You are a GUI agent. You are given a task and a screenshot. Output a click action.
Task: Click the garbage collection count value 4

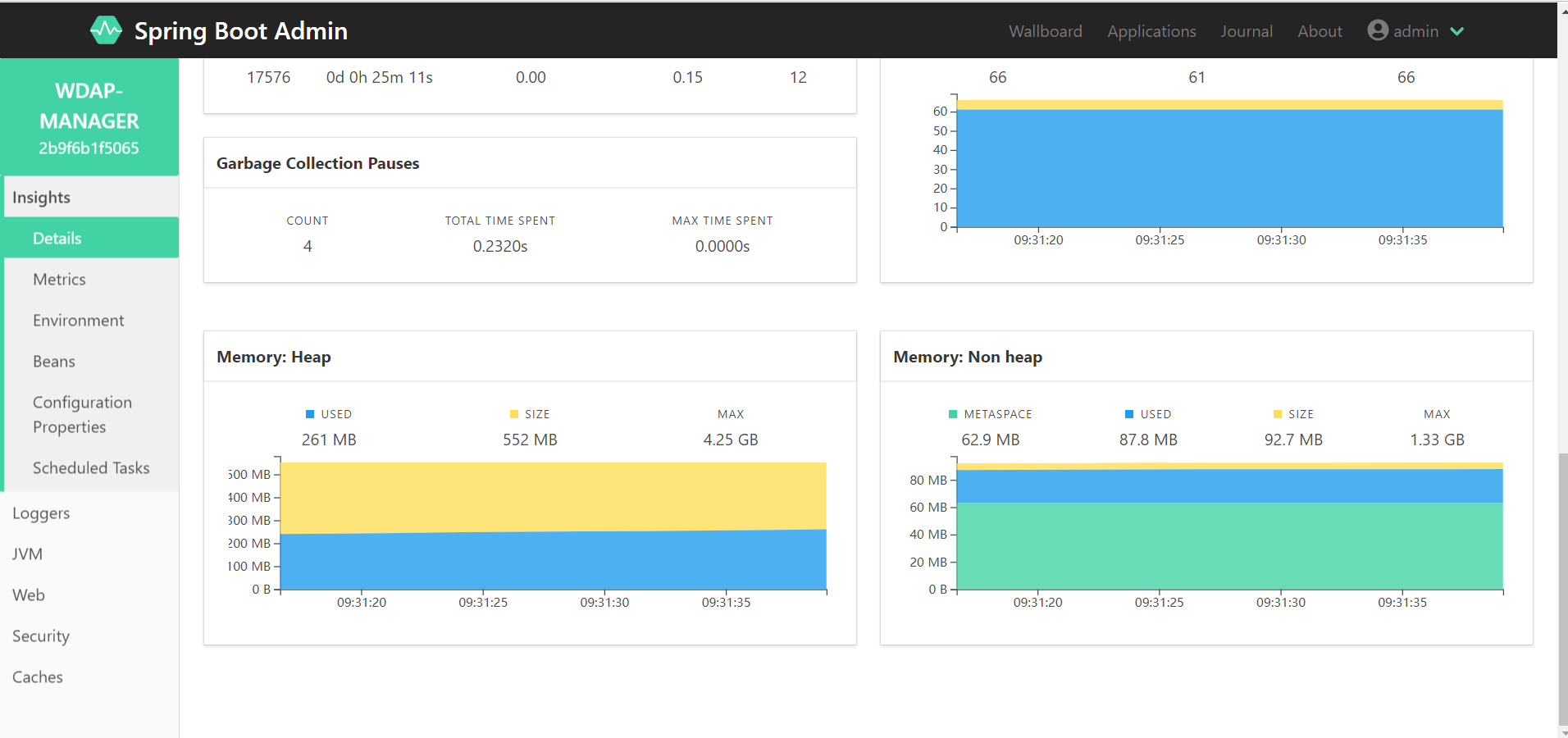(308, 246)
